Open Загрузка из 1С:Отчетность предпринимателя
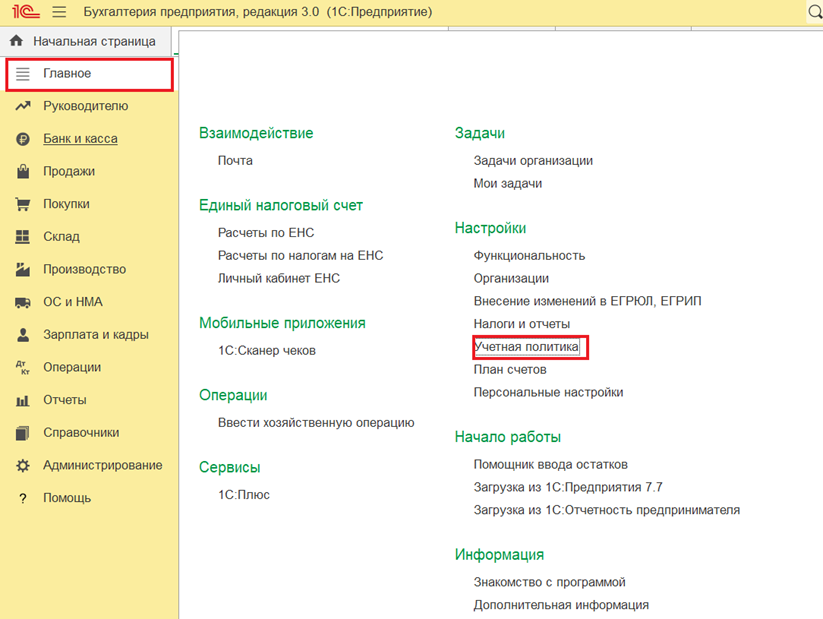 pyautogui.click(x=607, y=510)
